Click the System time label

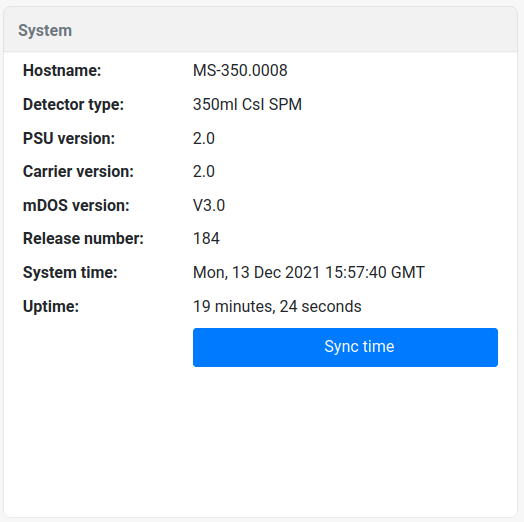70,272
